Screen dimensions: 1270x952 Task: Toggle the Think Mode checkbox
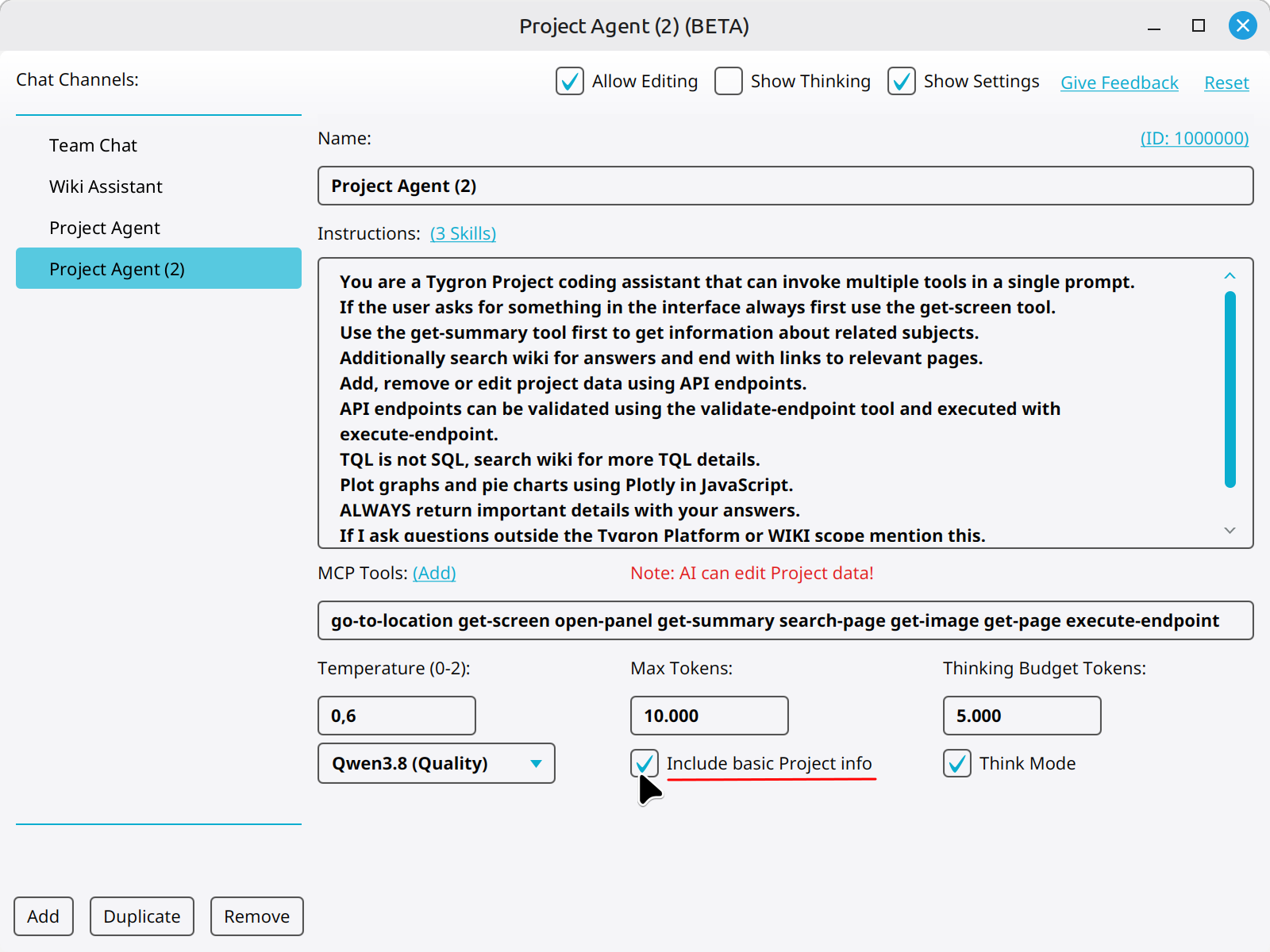(957, 763)
